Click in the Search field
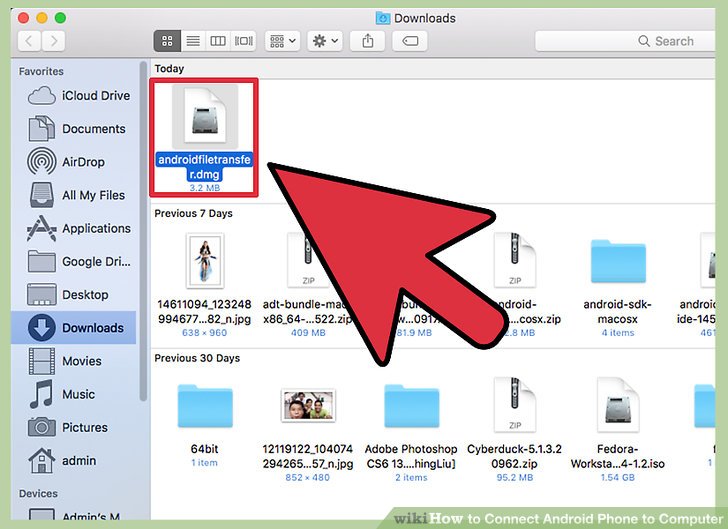728x529 pixels. point(625,41)
